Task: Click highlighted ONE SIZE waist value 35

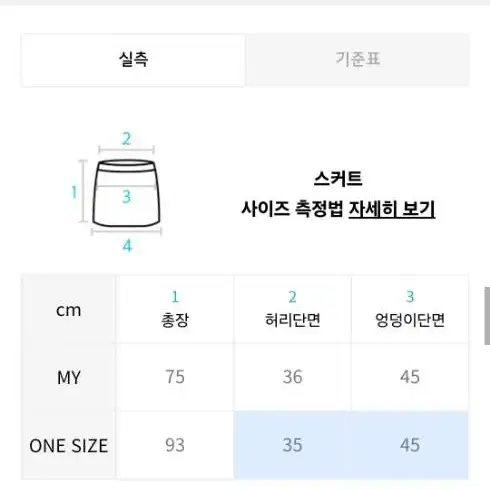Action: (x=293, y=445)
